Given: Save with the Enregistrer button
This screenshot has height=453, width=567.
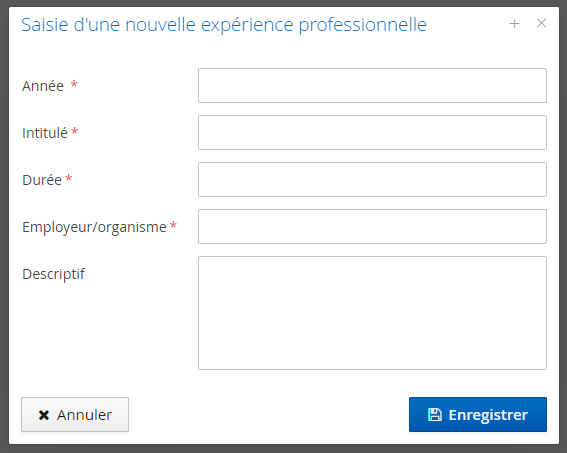Looking at the screenshot, I should tap(478, 414).
